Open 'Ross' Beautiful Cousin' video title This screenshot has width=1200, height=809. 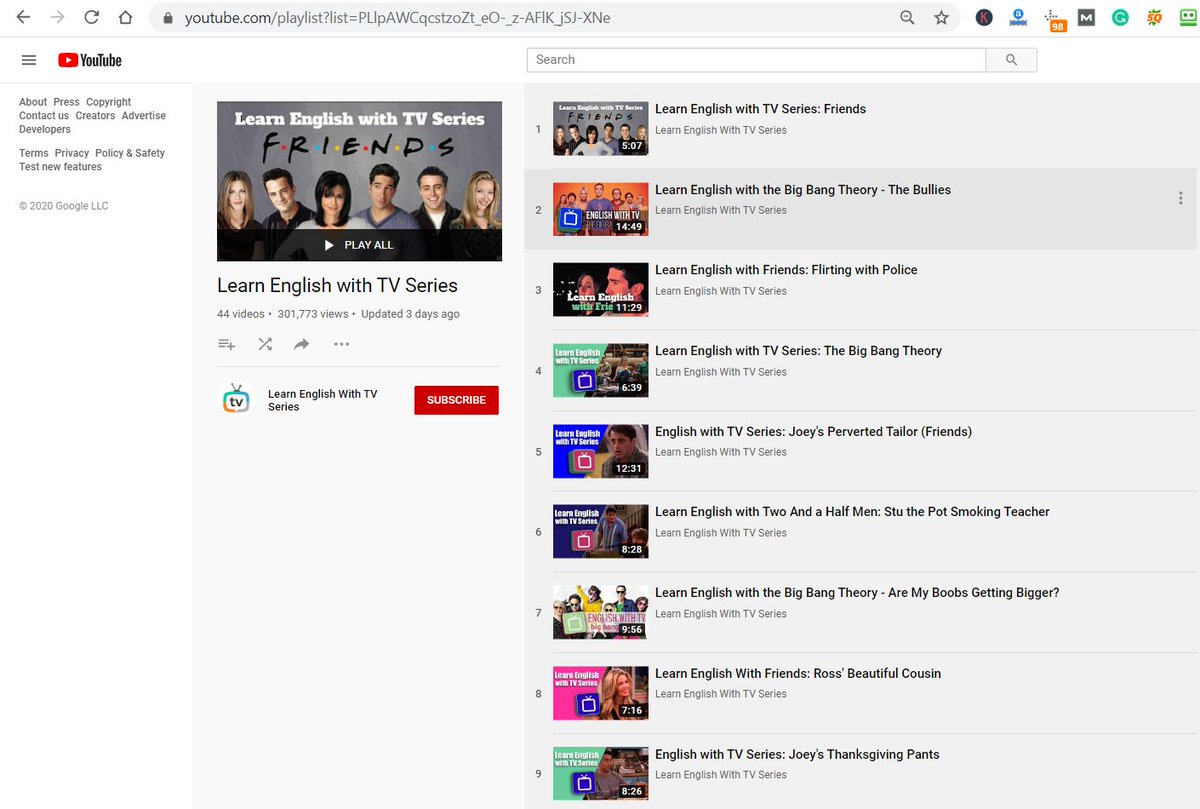coord(798,674)
